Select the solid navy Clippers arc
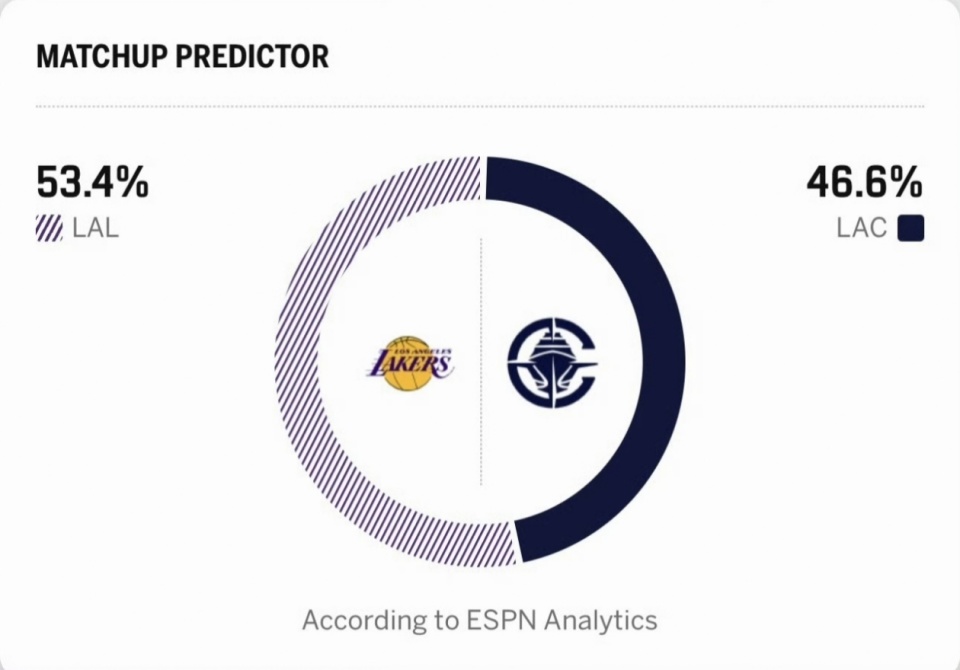This screenshot has width=960, height=670. pyautogui.click(x=665, y=360)
